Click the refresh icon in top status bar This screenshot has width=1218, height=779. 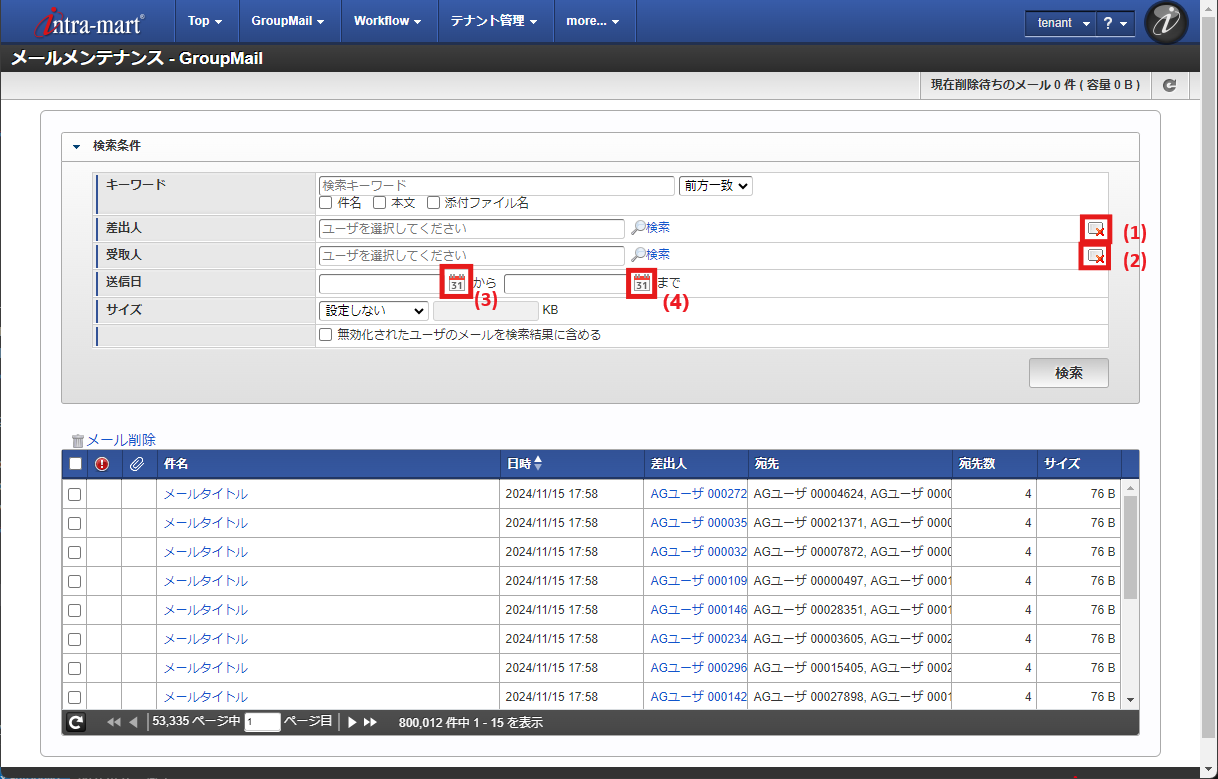[x=1169, y=86]
